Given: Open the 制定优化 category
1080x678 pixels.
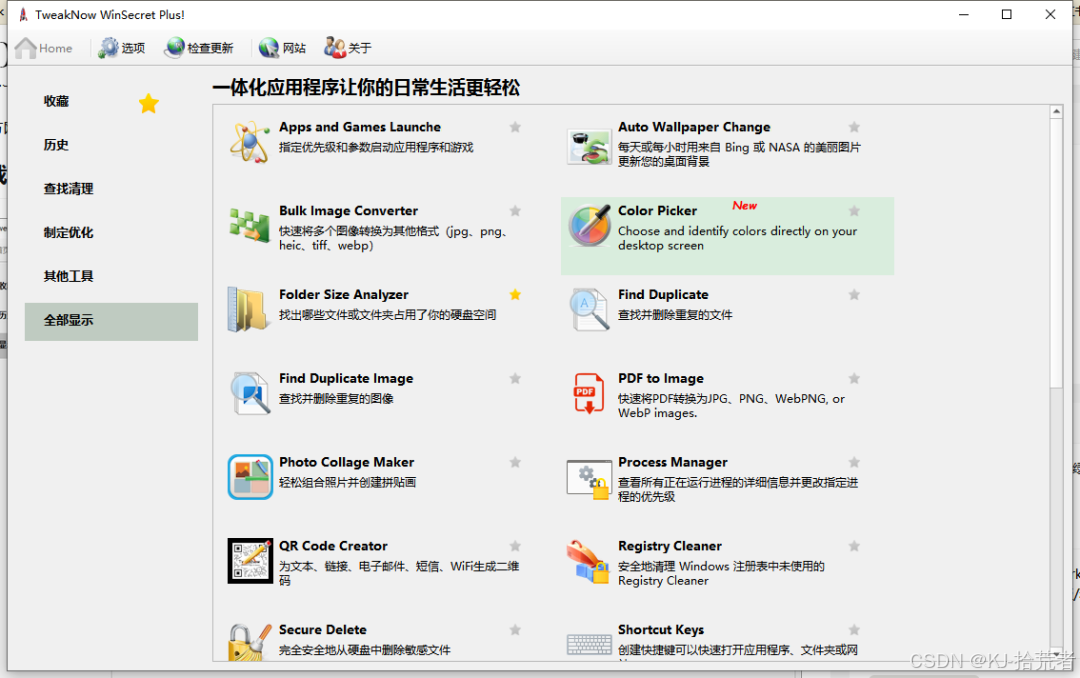Looking at the screenshot, I should (68, 233).
